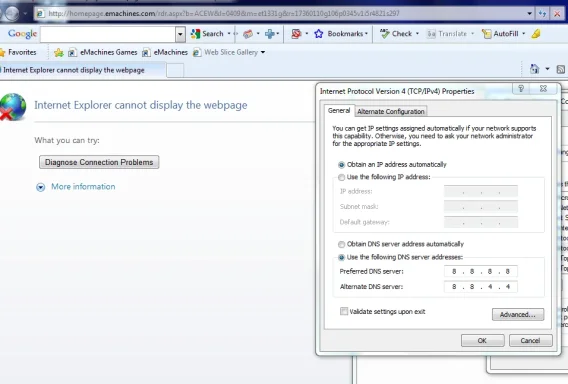Click the Preferred DNS server field
Viewport: 568px width, 384px height.
click(x=481, y=271)
